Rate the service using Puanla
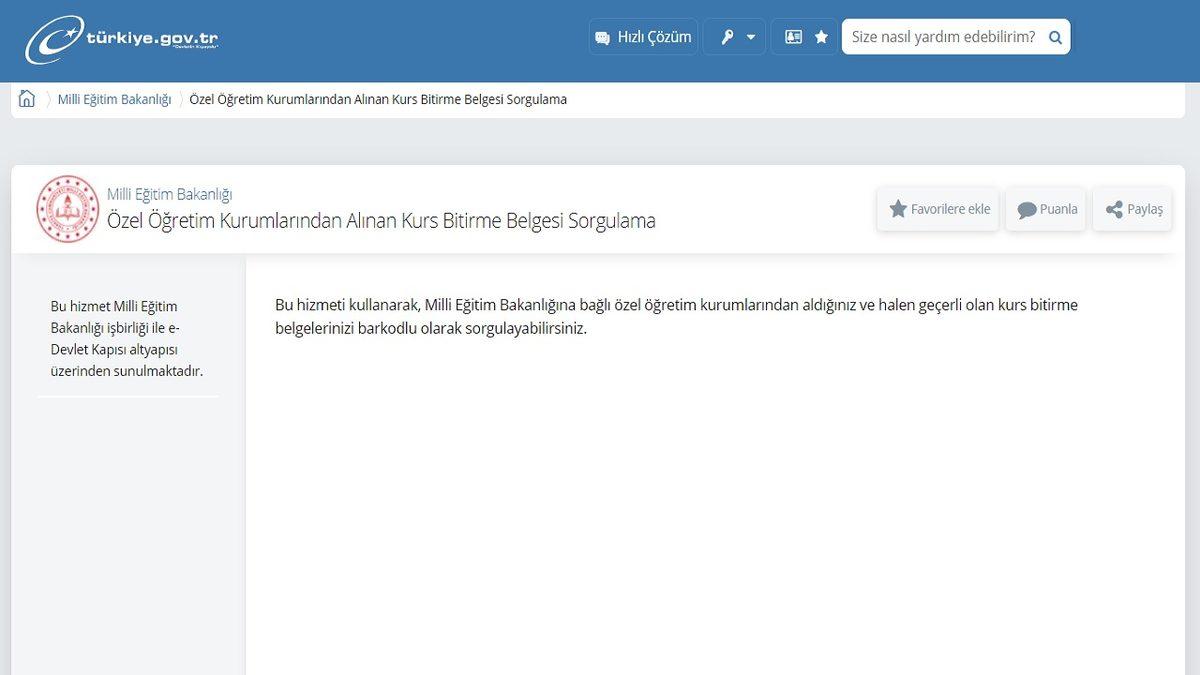Image resolution: width=1200 pixels, height=675 pixels. (1046, 209)
